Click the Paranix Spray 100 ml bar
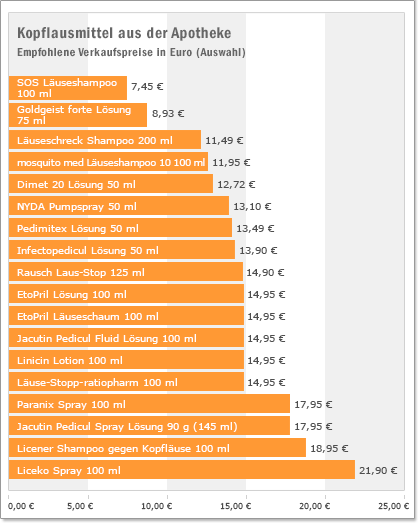This screenshot has width=420, height=528. click(x=149, y=404)
